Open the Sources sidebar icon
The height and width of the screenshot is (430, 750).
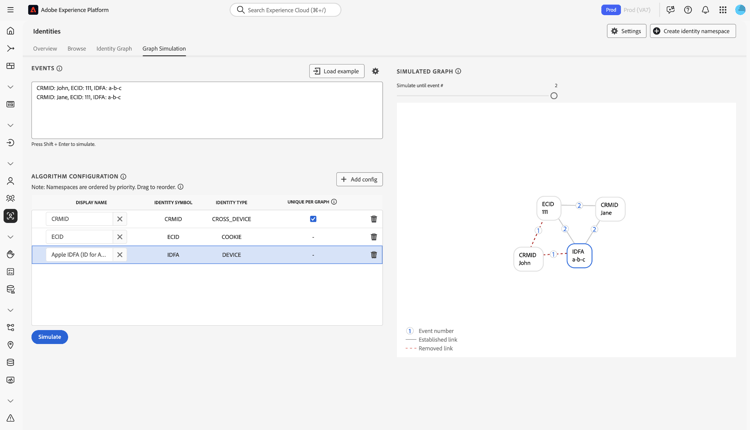(x=11, y=143)
